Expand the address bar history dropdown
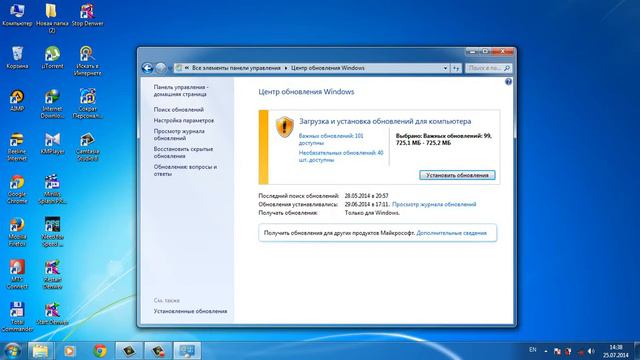 click(445, 68)
